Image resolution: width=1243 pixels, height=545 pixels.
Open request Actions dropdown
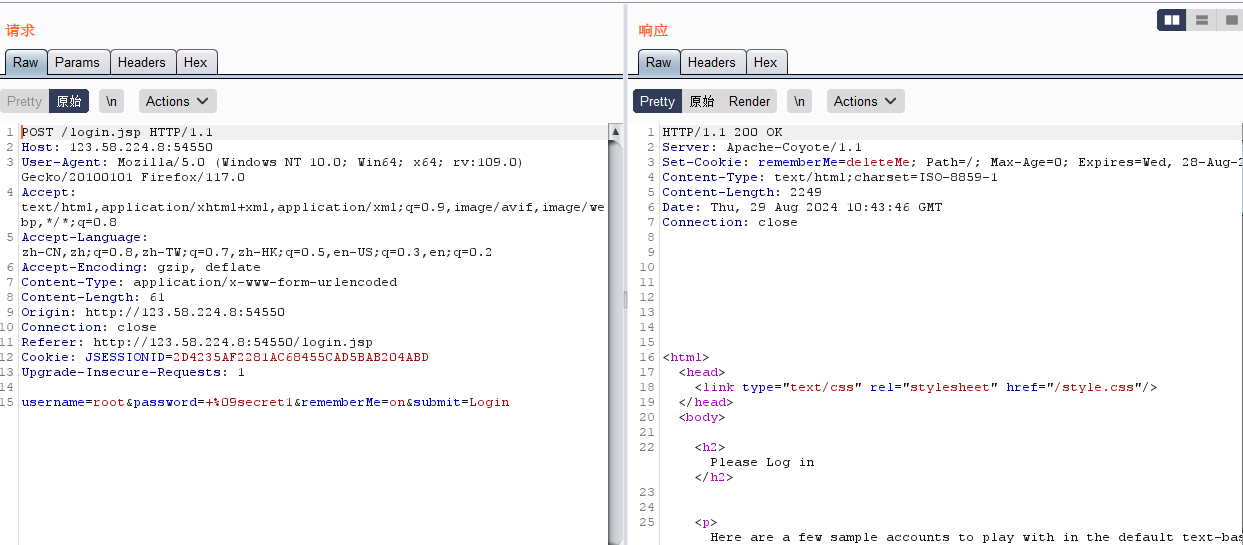coord(177,101)
